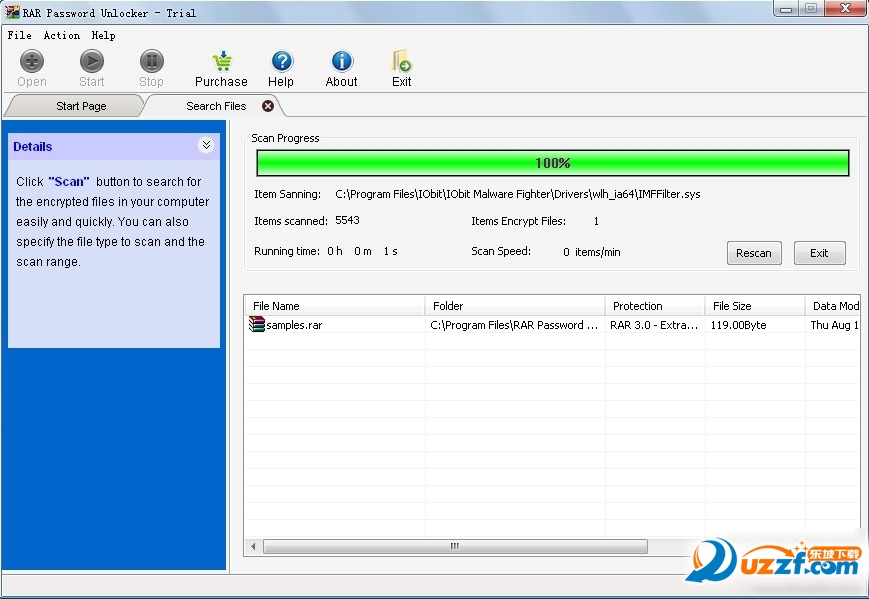This screenshot has height=599, width=869.
Task: Click the Open toolbar icon
Action: point(32,62)
